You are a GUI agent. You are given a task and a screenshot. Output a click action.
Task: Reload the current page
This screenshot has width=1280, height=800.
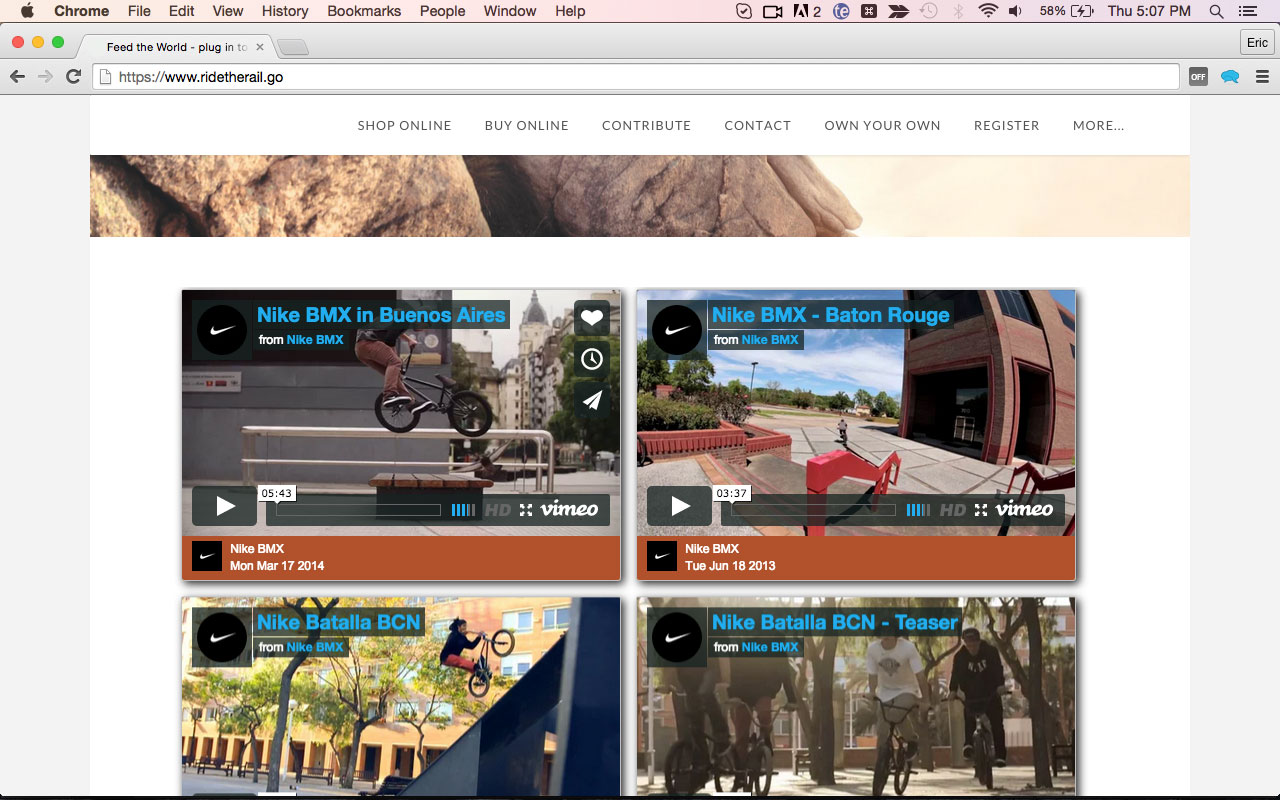click(73, 77)
